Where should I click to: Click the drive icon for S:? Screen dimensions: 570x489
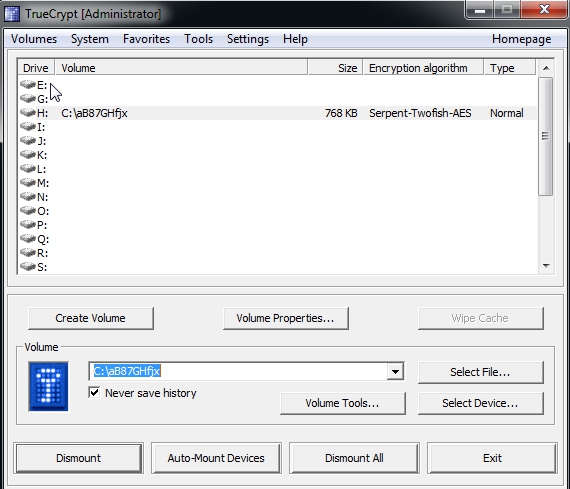28,266
